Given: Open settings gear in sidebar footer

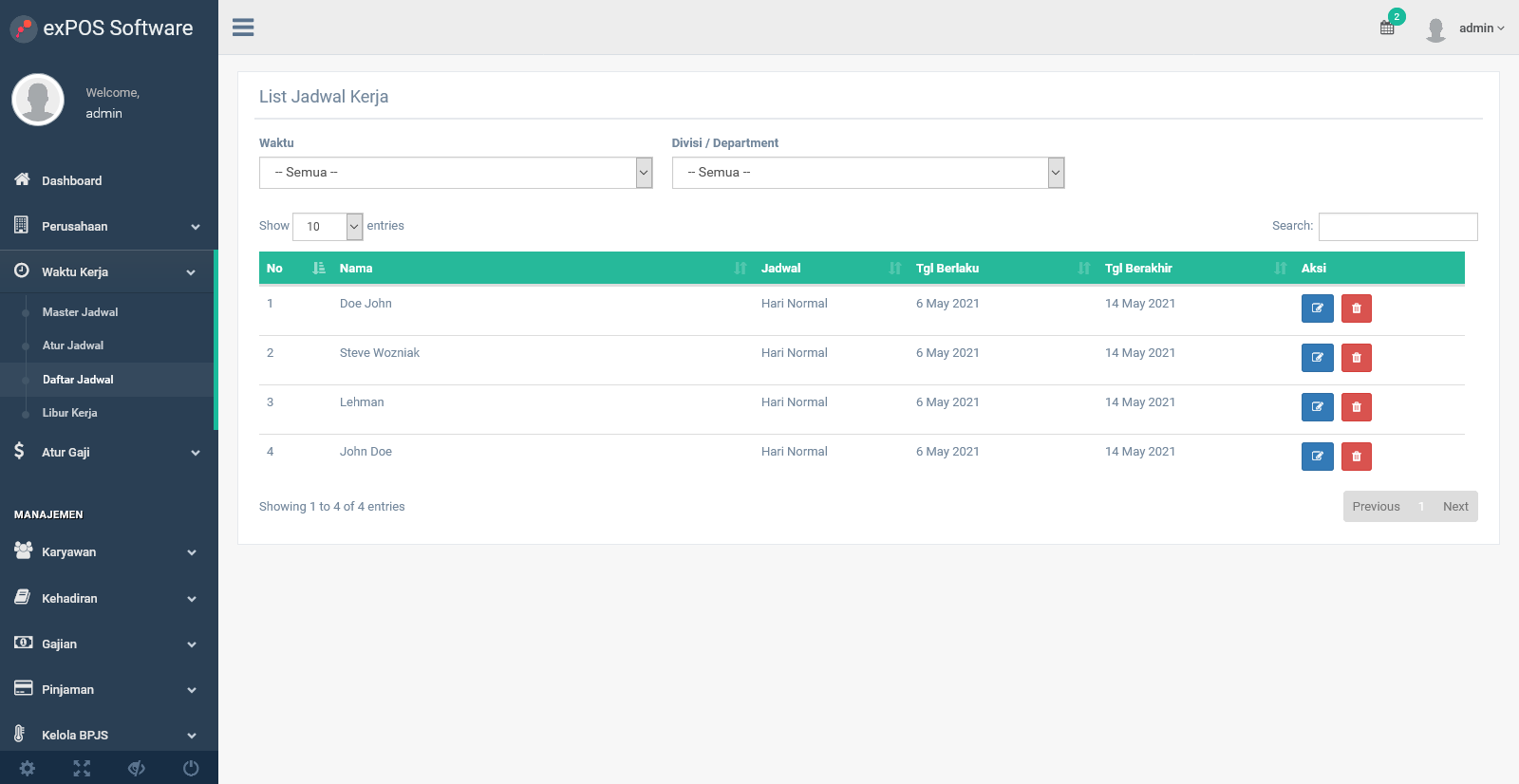Looking at the screenshot, I should coord(28,768).
